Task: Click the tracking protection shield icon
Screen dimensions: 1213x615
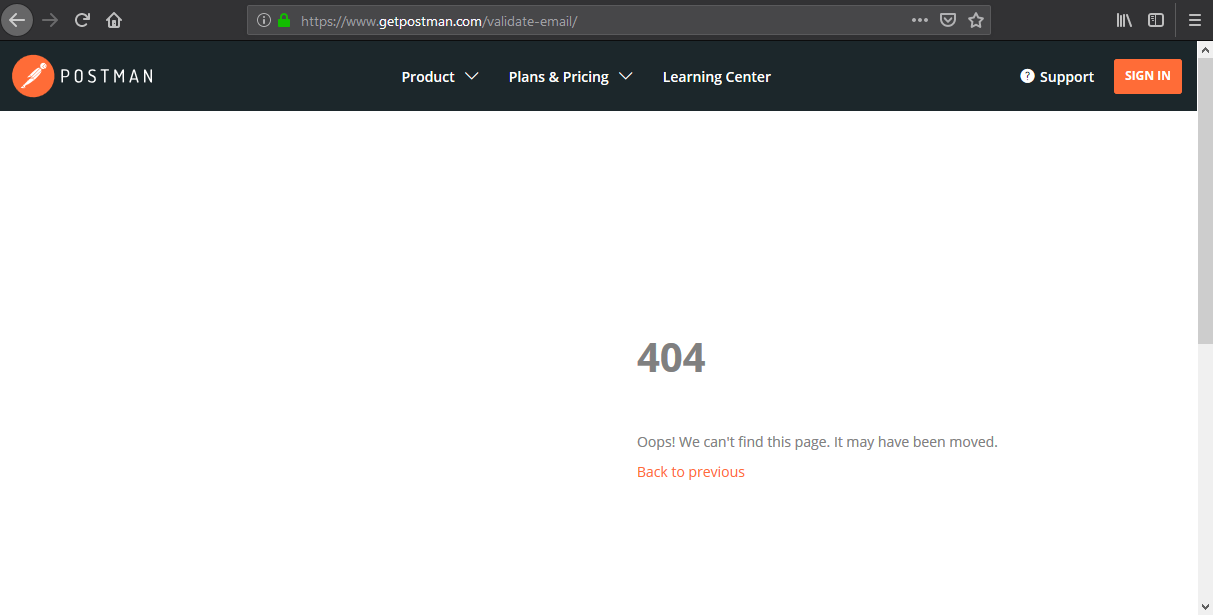Action: coord(947,19)
